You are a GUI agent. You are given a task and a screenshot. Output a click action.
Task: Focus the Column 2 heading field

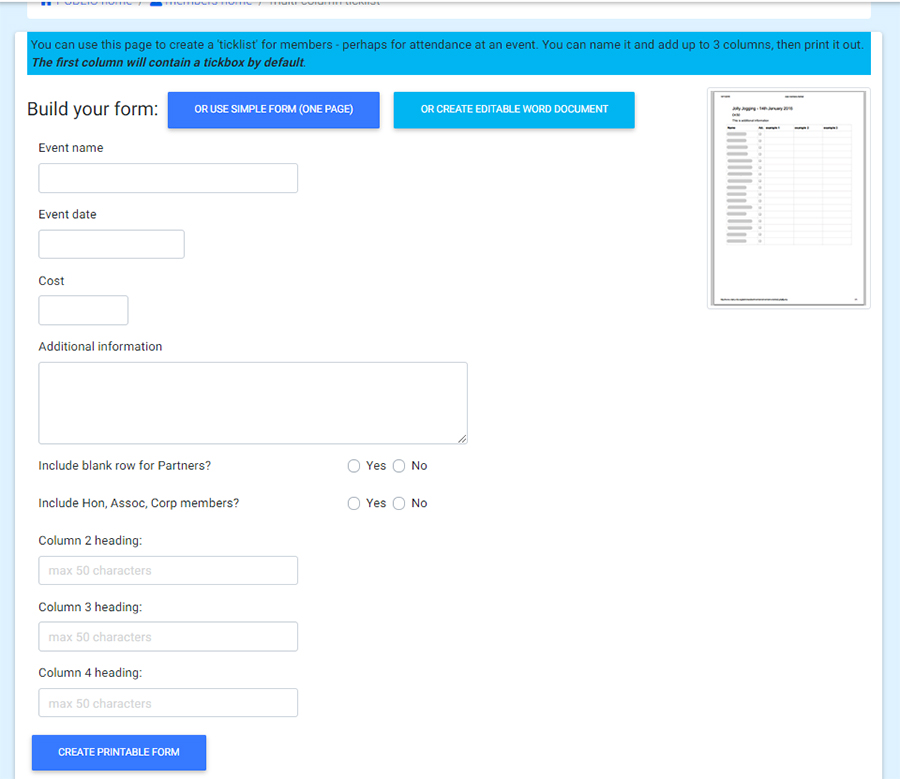[168, 571]
